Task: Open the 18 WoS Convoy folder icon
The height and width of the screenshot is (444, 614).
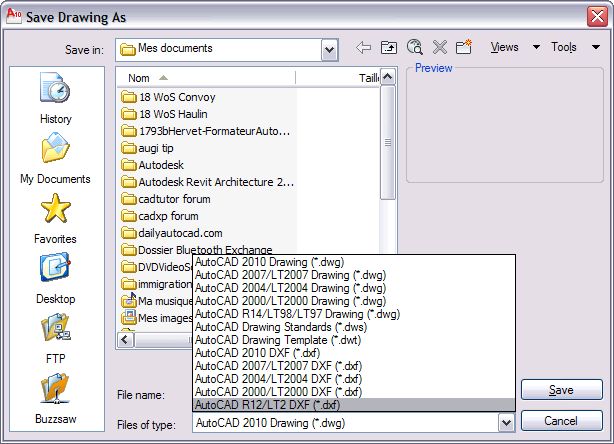Action: [x=128, y=97]
